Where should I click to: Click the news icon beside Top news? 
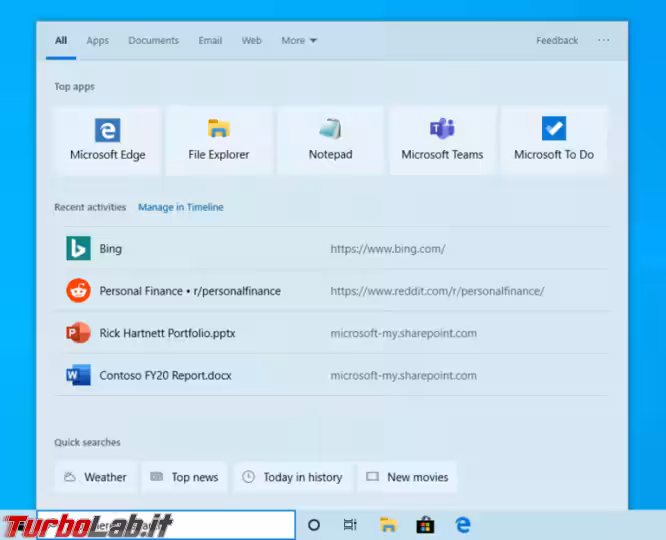(x=157, y=476)
